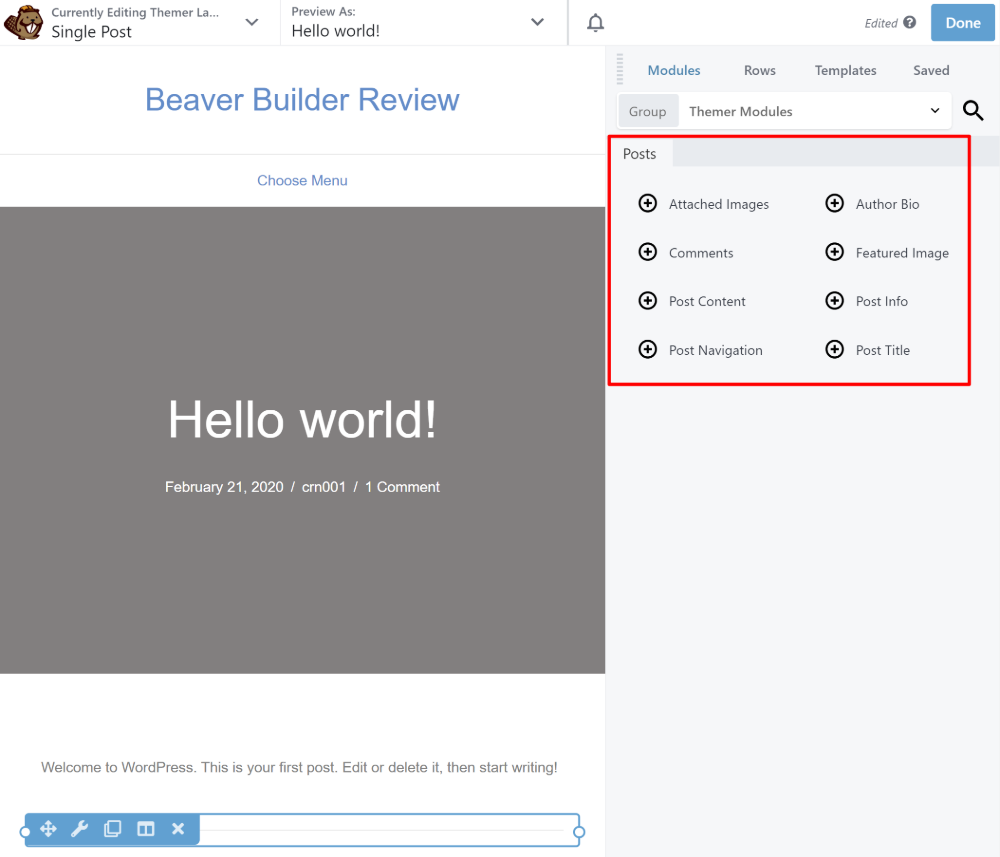Click the February 21, 2020 post date
This screenshot has height=857, width=1000.
click(x=224, y=487)
